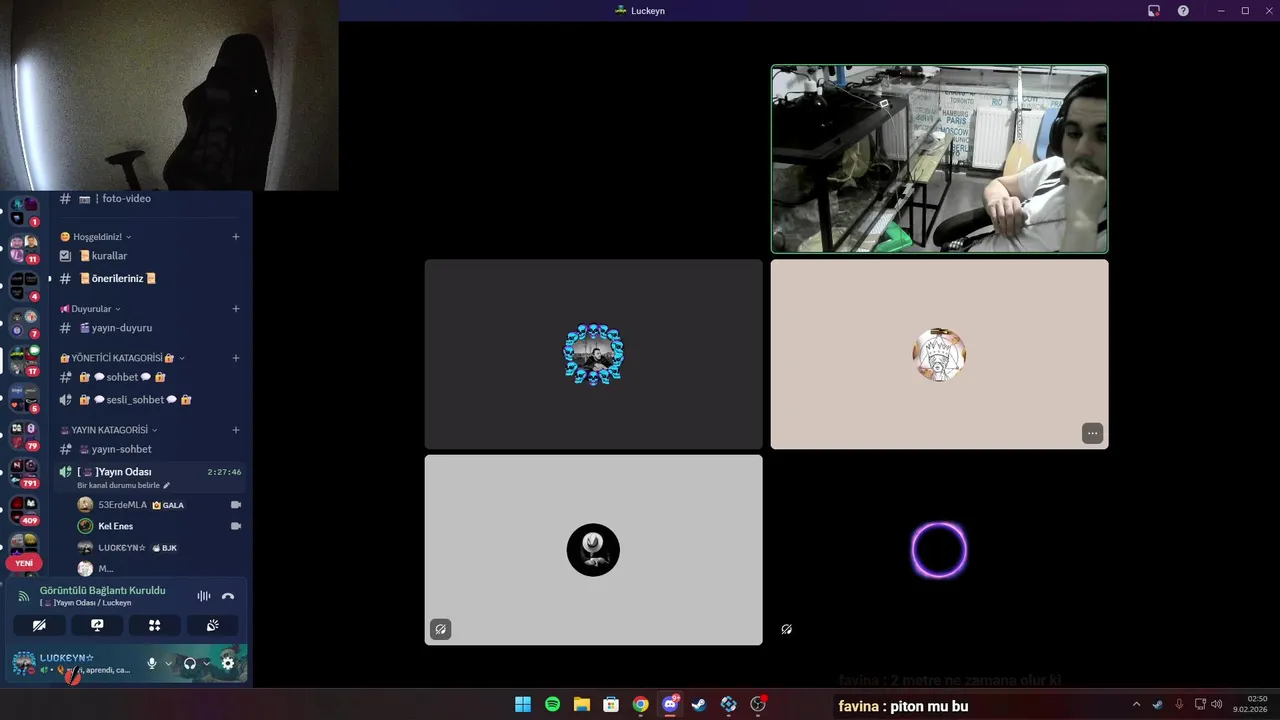
Task: Select the blue skull-framed avatar tile
Action: pos(593,354)
